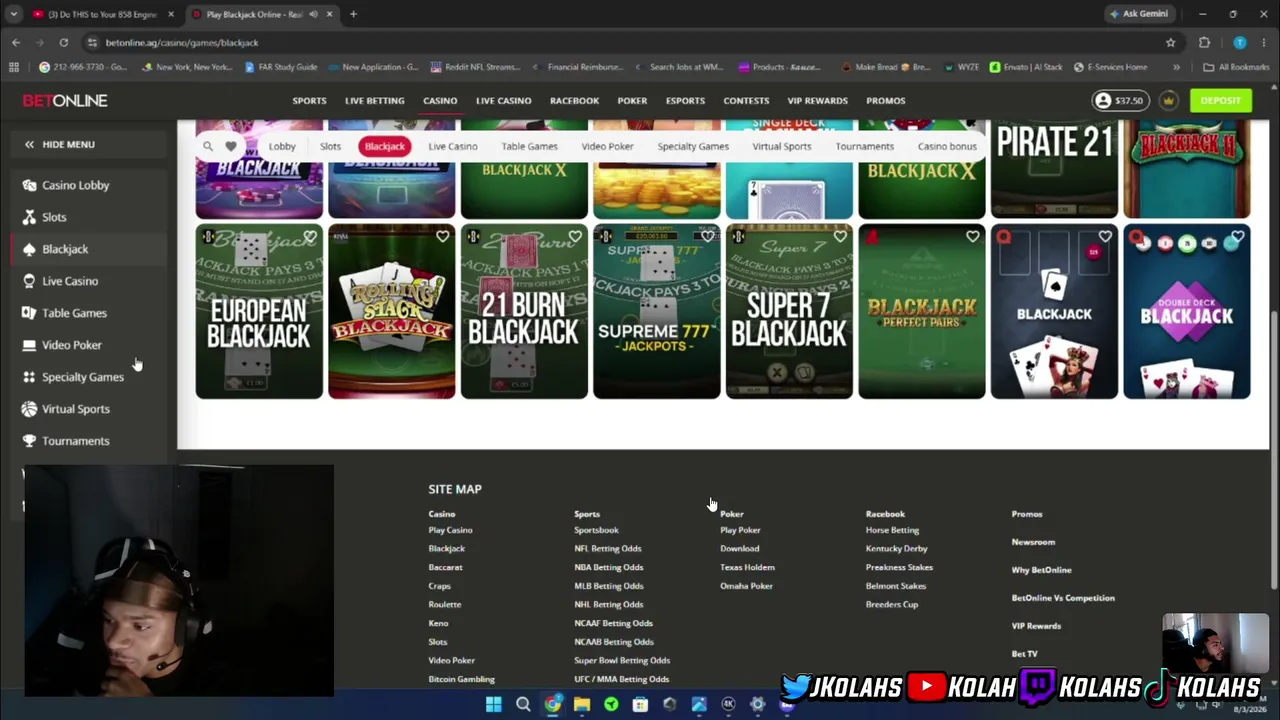Open the Casino Lobby icon in sidebar
The height and width of the screenshot is (720, 1280).
pos(29,185)
